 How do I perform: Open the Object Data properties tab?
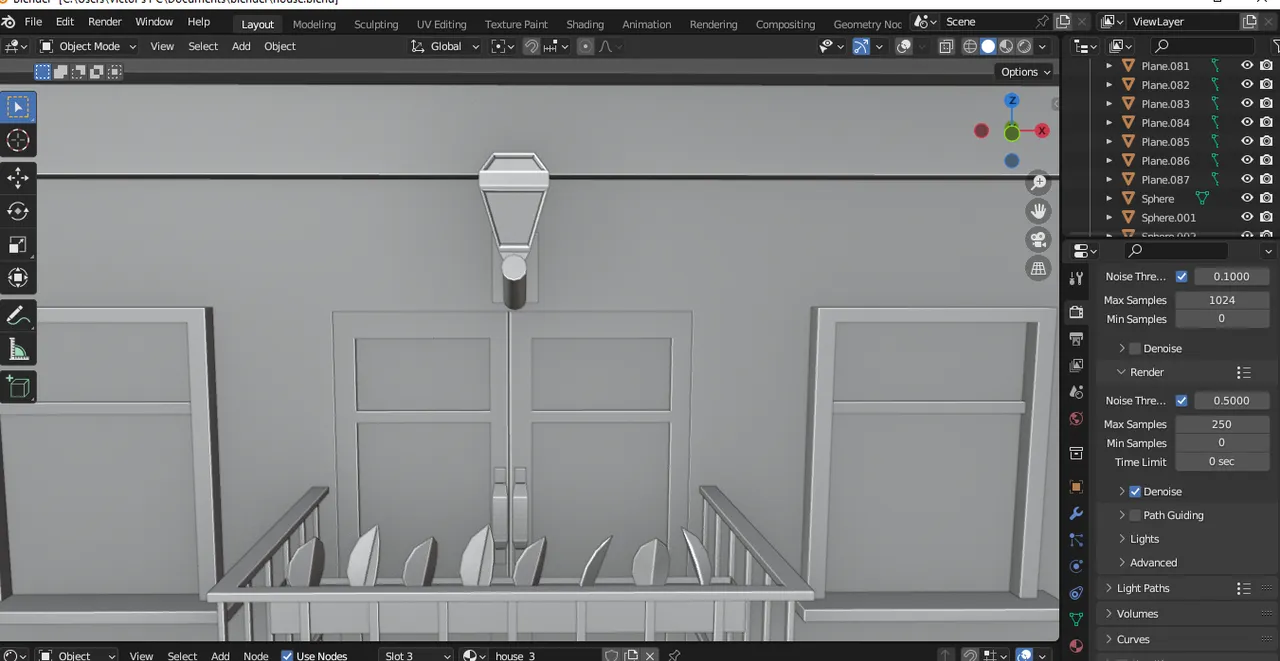tap(1076, 620)
